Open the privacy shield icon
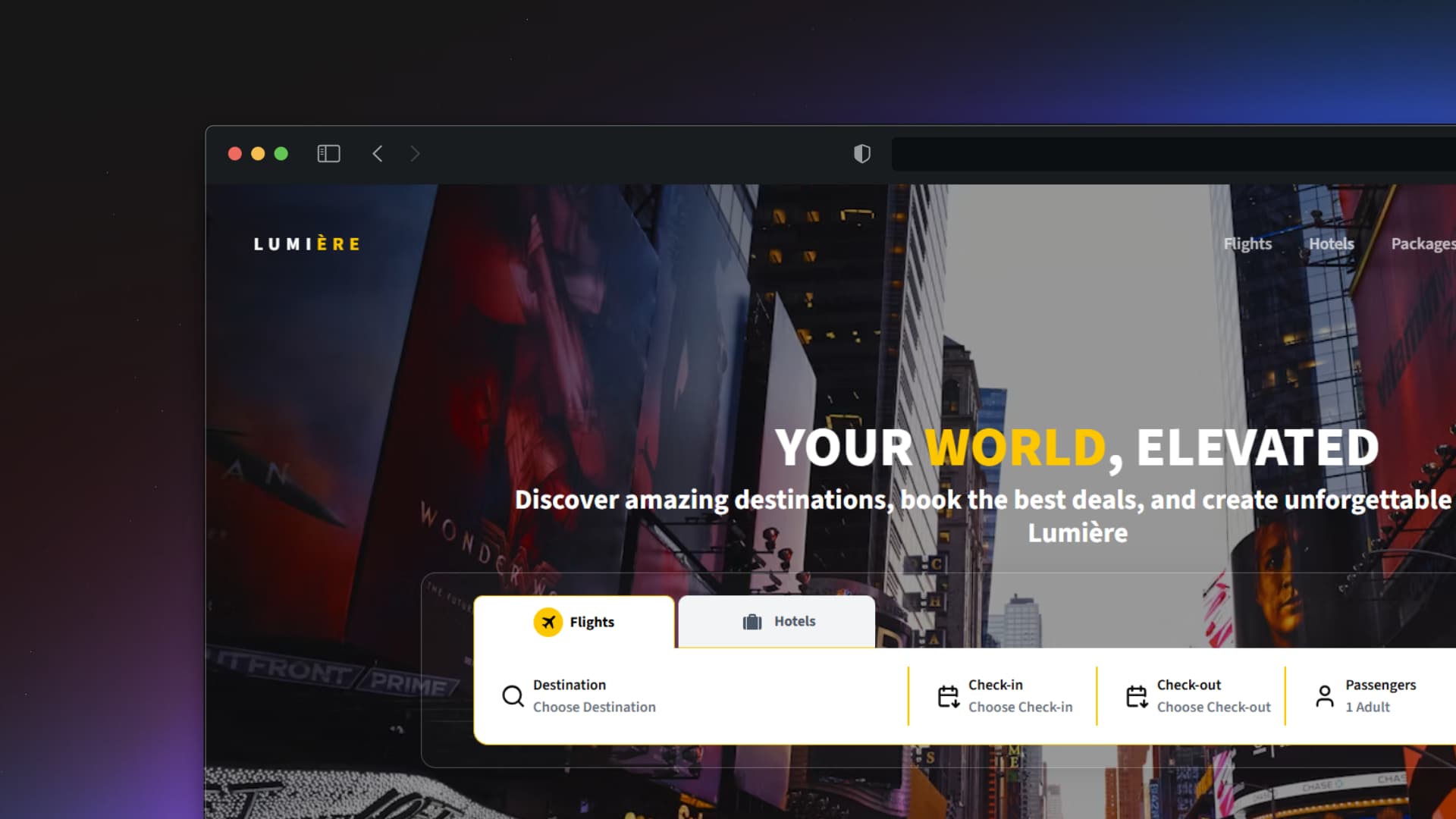This screenshot has width=1456, height=819. (862, 154)
